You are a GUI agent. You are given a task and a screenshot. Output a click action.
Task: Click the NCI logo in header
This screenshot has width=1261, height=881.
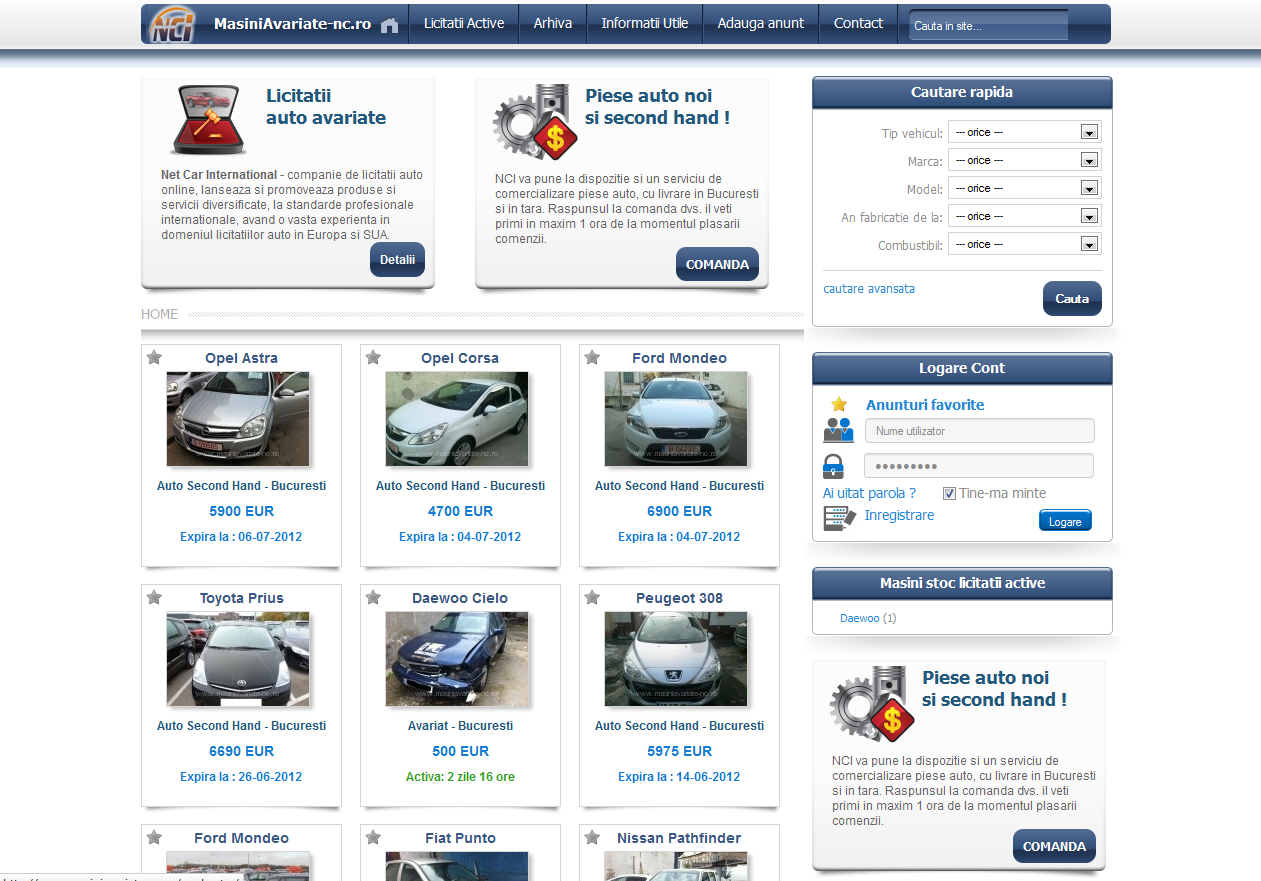pos(172,25)
